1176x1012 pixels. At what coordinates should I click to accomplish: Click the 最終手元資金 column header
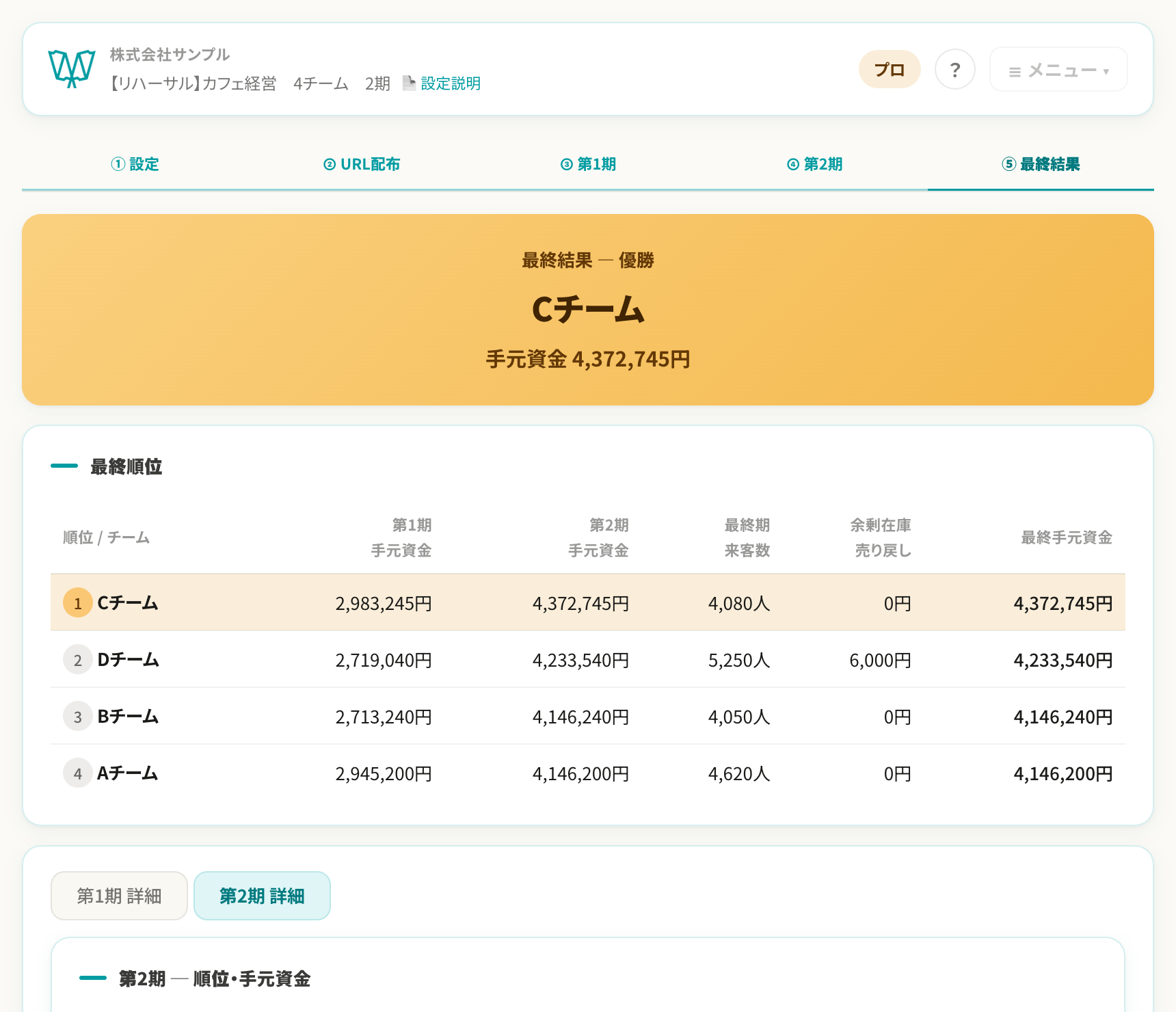1067,537
